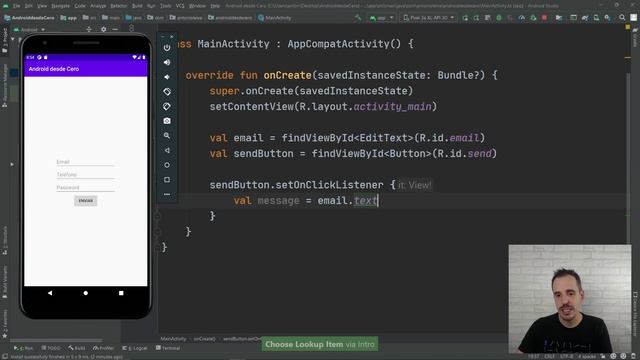Open the Run tool window tab
This screenshot has height=360, width=640.
click(x=23, y=348)
